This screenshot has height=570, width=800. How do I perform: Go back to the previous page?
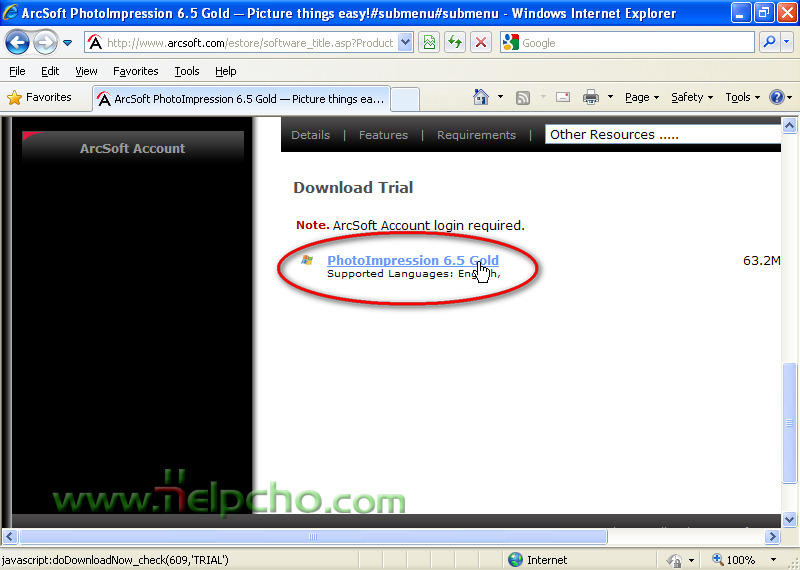[17, 43]
